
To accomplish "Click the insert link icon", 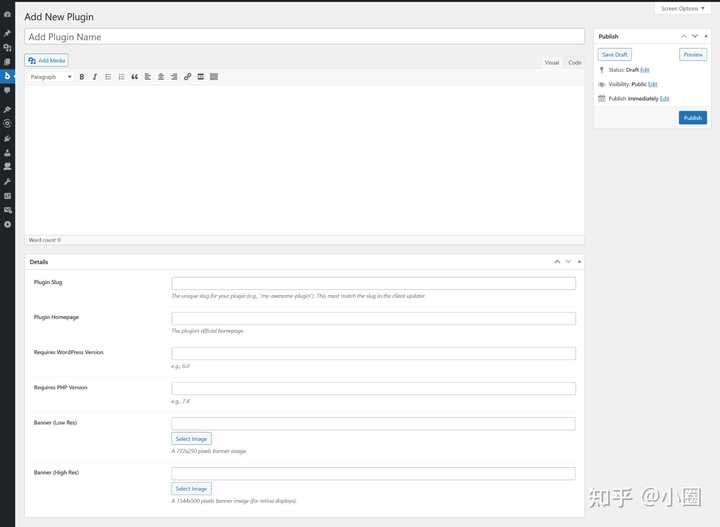I will (x=187, y=77).
